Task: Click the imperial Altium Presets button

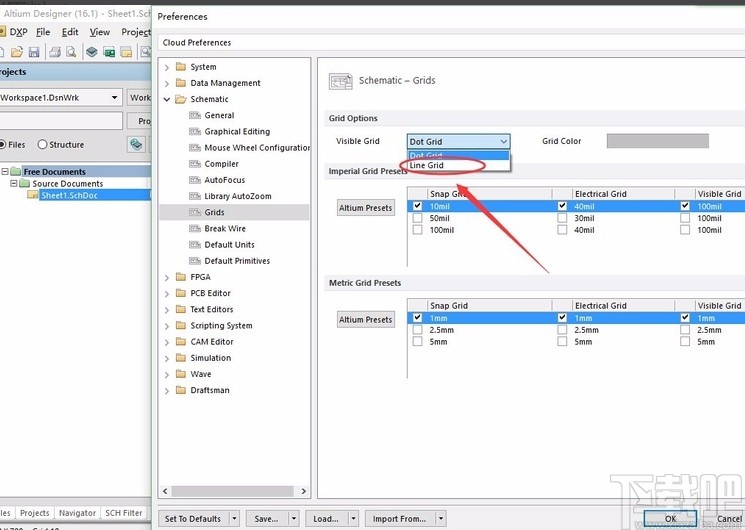Action: 366,208
